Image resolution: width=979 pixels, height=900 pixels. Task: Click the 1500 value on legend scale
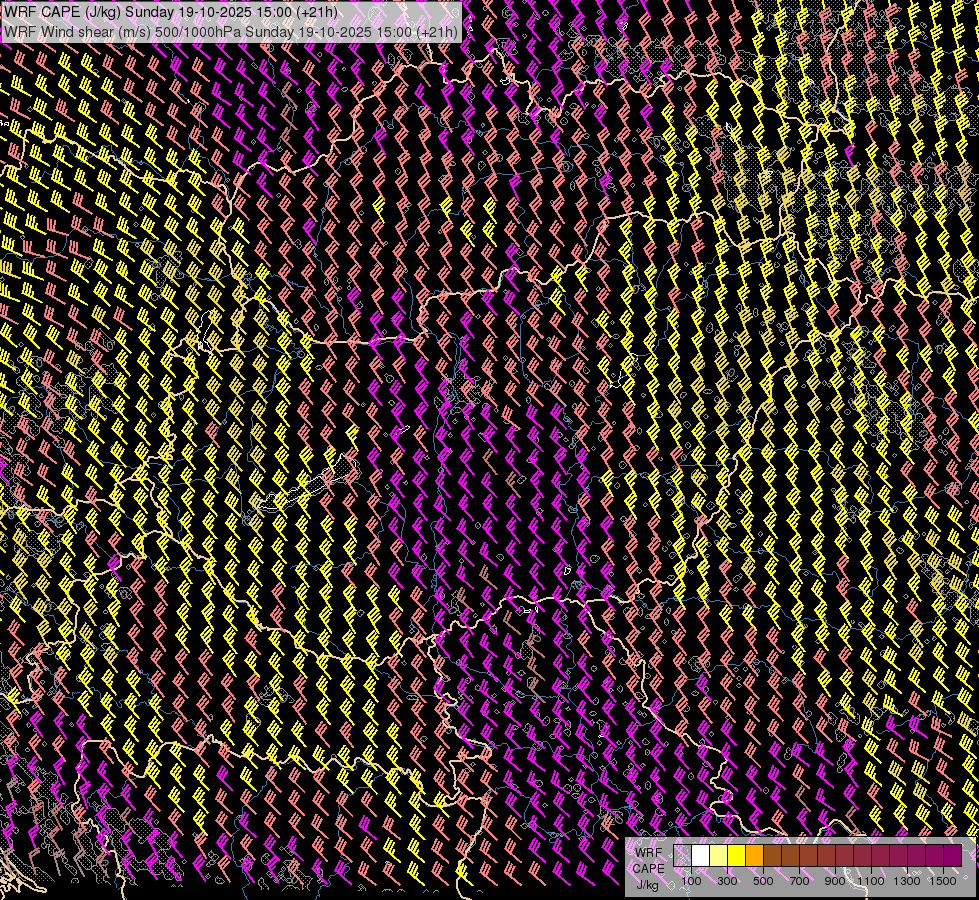click(x=942, y=881)
